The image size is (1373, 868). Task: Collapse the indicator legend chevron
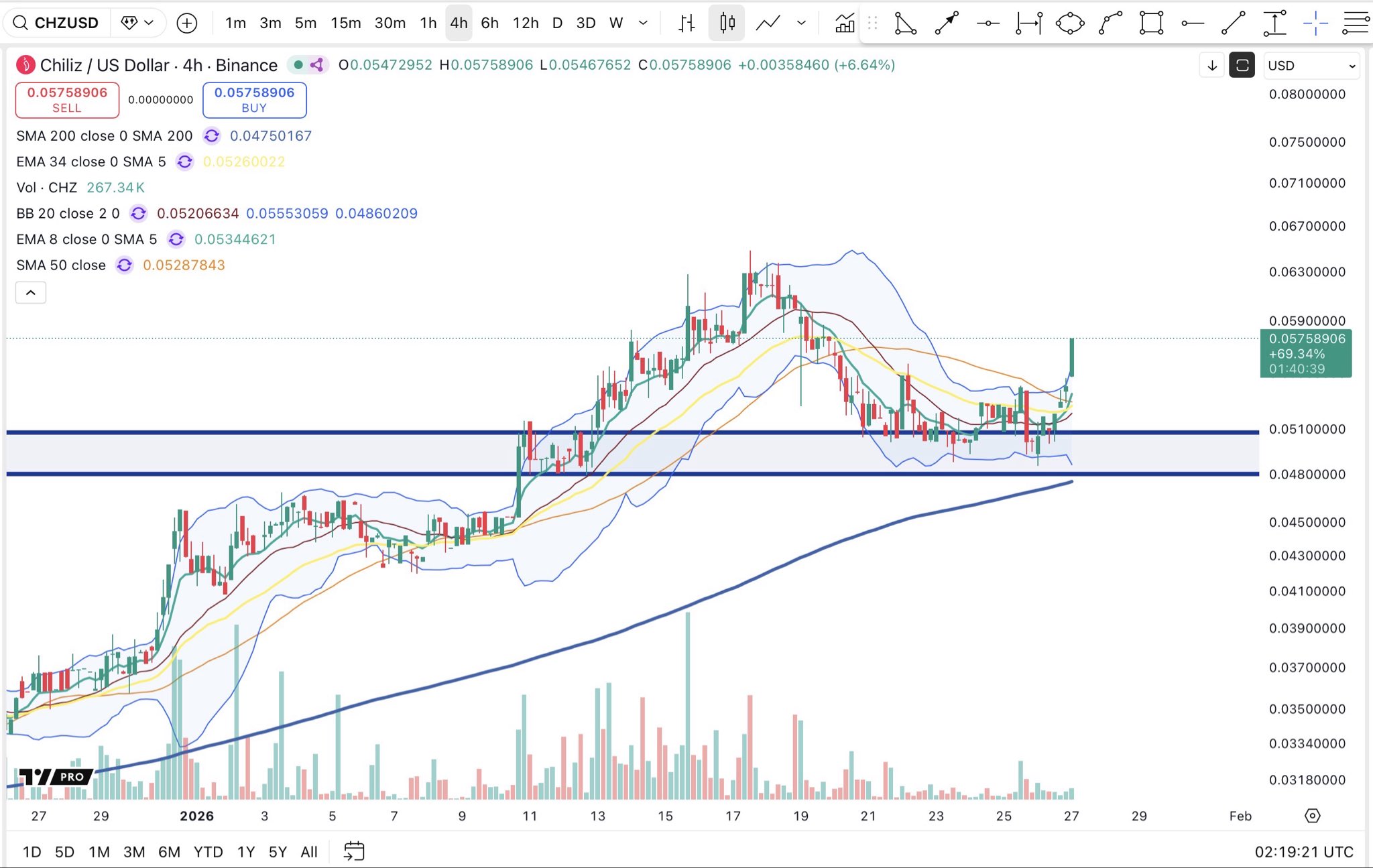(x=31, y=293)
